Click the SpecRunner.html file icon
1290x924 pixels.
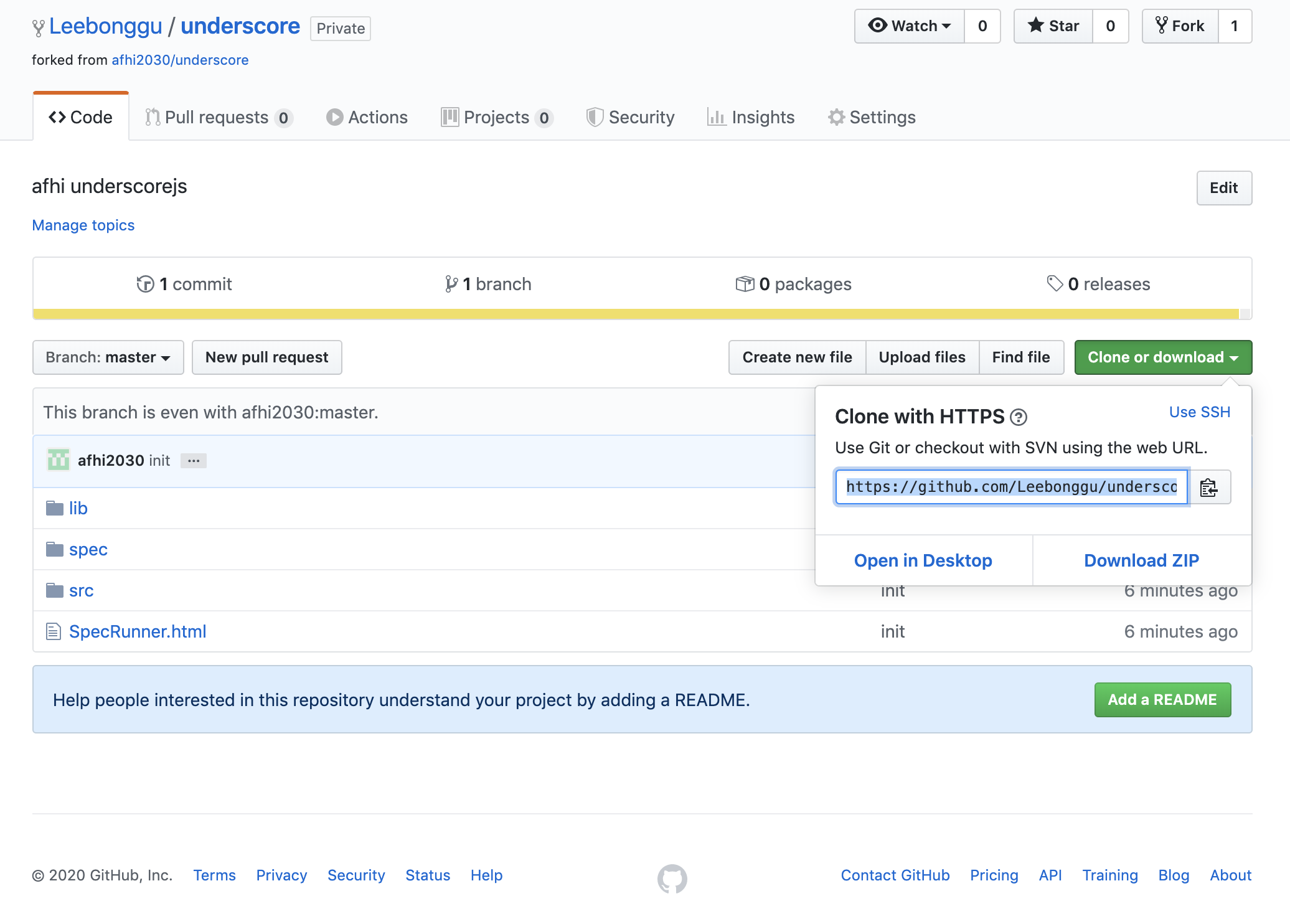click(54, 631)
